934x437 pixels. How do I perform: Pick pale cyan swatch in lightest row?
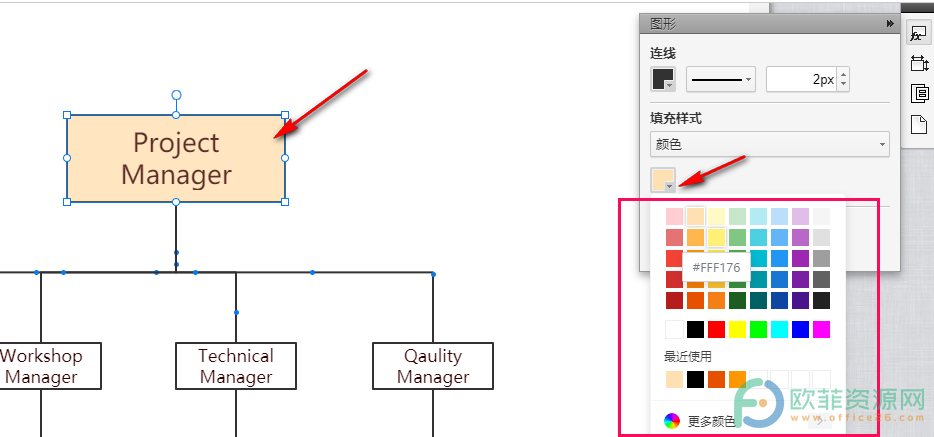pyautogui.click(x=758, y=216)
